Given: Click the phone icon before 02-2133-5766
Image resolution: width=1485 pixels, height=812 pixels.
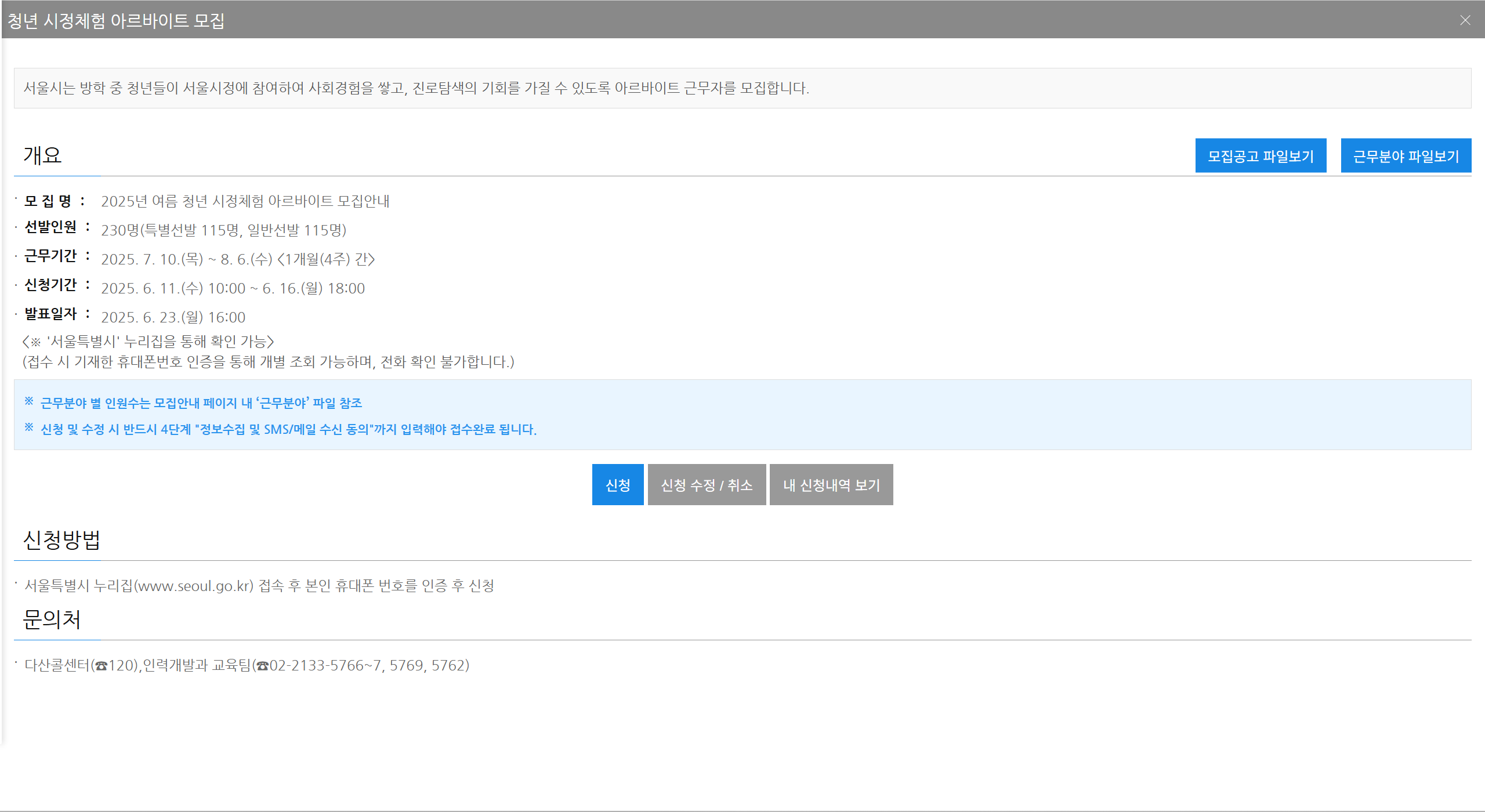Looking at the screenshot, I should pos(263,666).
